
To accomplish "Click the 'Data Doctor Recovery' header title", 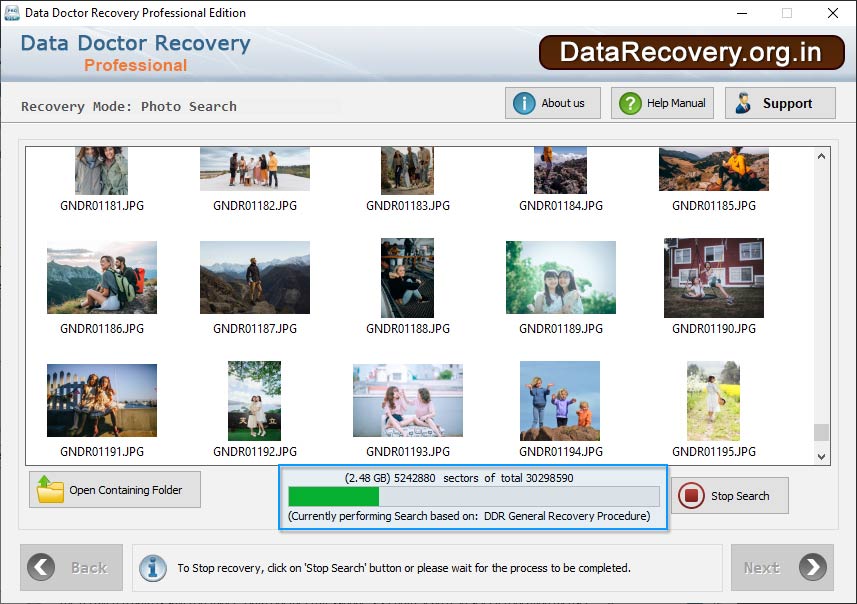I will (x=136, y=43).
